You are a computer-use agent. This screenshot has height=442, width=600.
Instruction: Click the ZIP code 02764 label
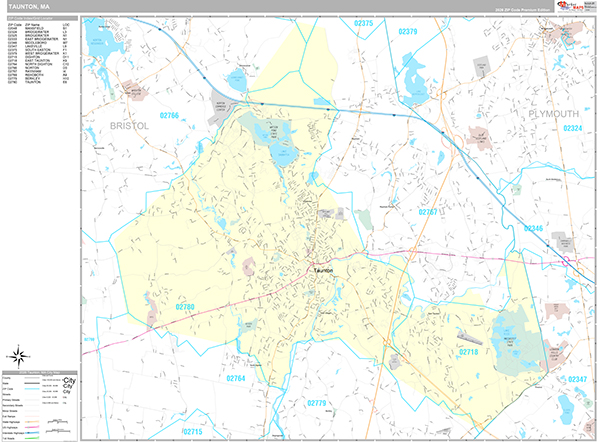[x=235, y=379]
